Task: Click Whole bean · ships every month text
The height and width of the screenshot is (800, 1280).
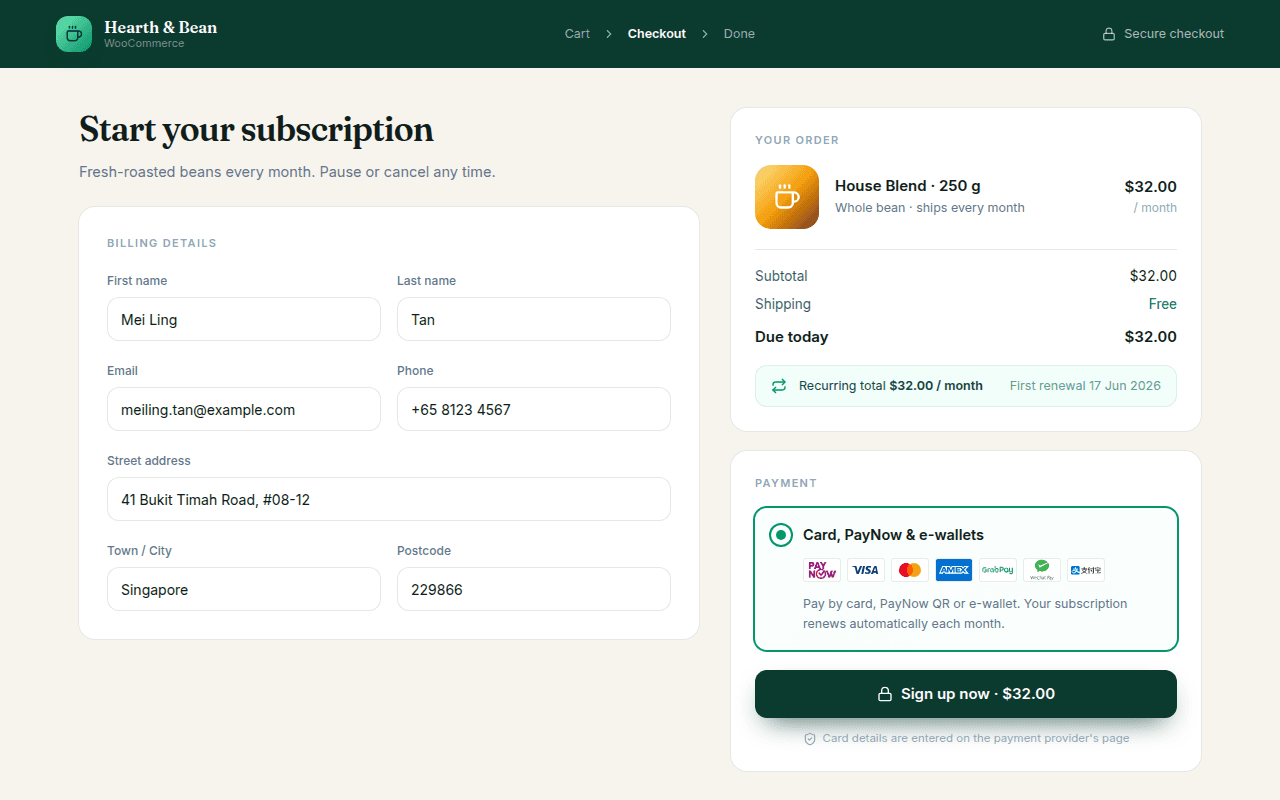Action: (930, 208)
